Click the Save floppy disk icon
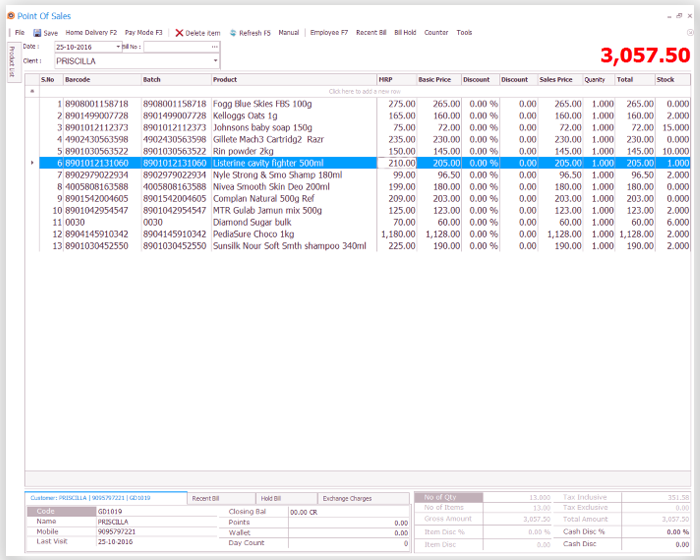Image resolution: width=700 pixels, height=560 pixels. pos(37,33)
